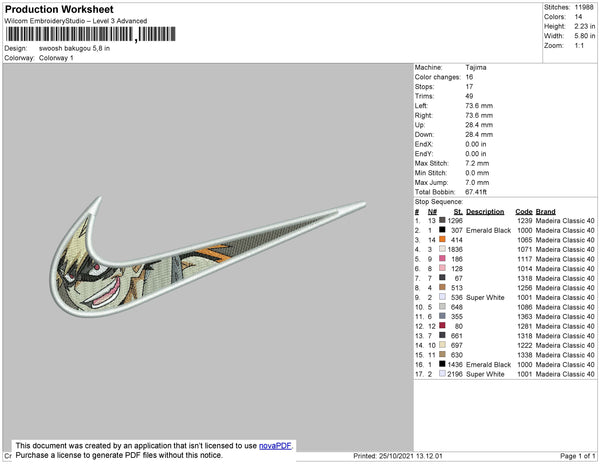Click the 'Colorway 1' value
Image resolution: width=600 pixels, height=464 pixels.
(56, 58)
